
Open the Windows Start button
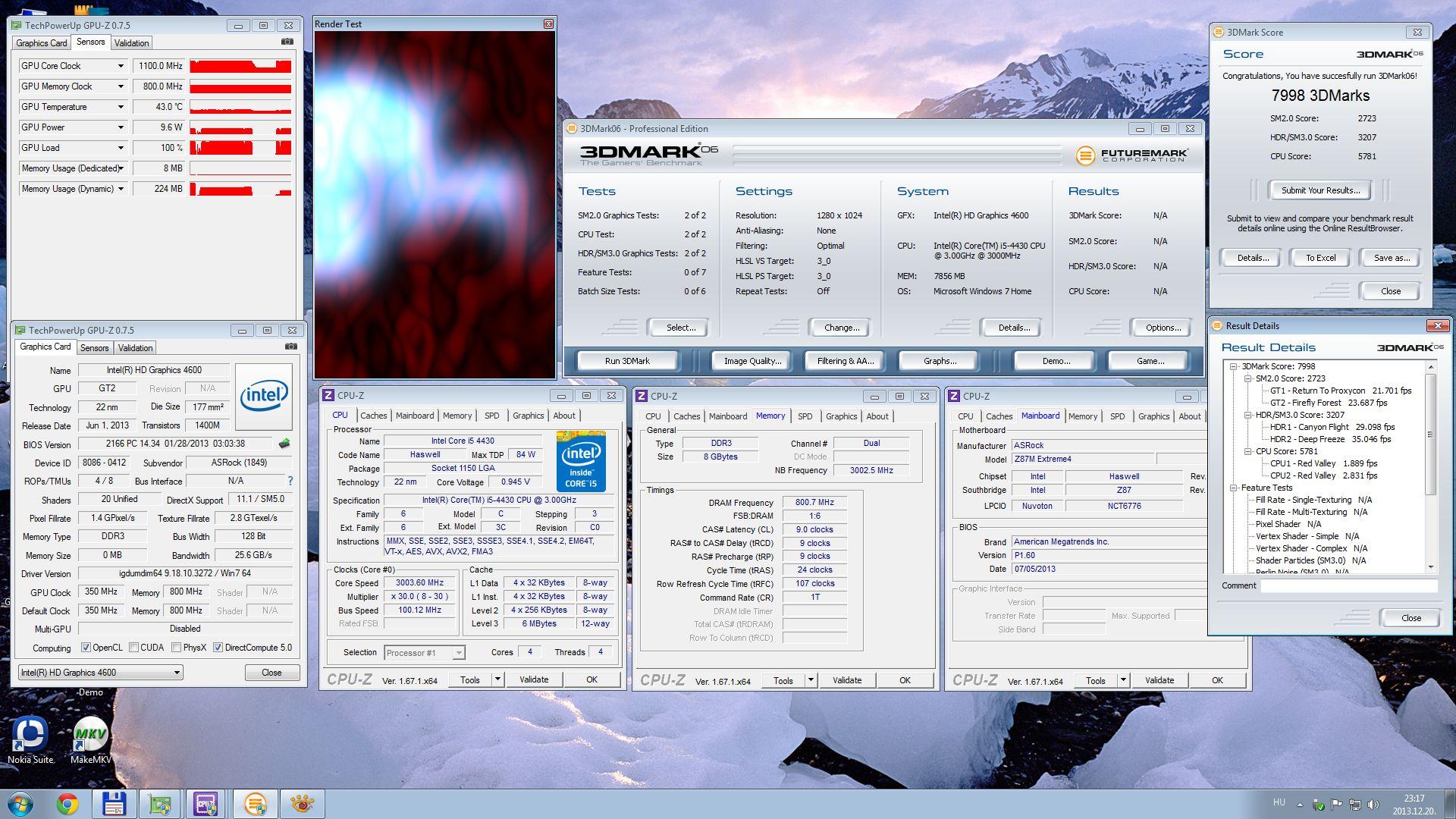20,803
